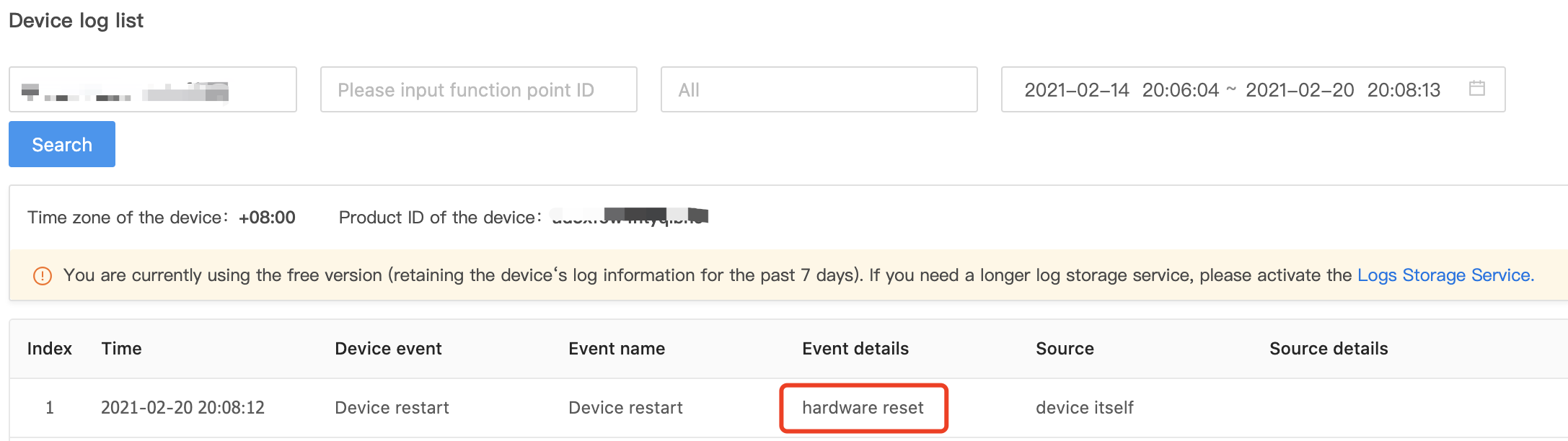This screenshot has width=1568, height=441.
Task: Open the All event type dropdown
Action: [x=819, y=89]
